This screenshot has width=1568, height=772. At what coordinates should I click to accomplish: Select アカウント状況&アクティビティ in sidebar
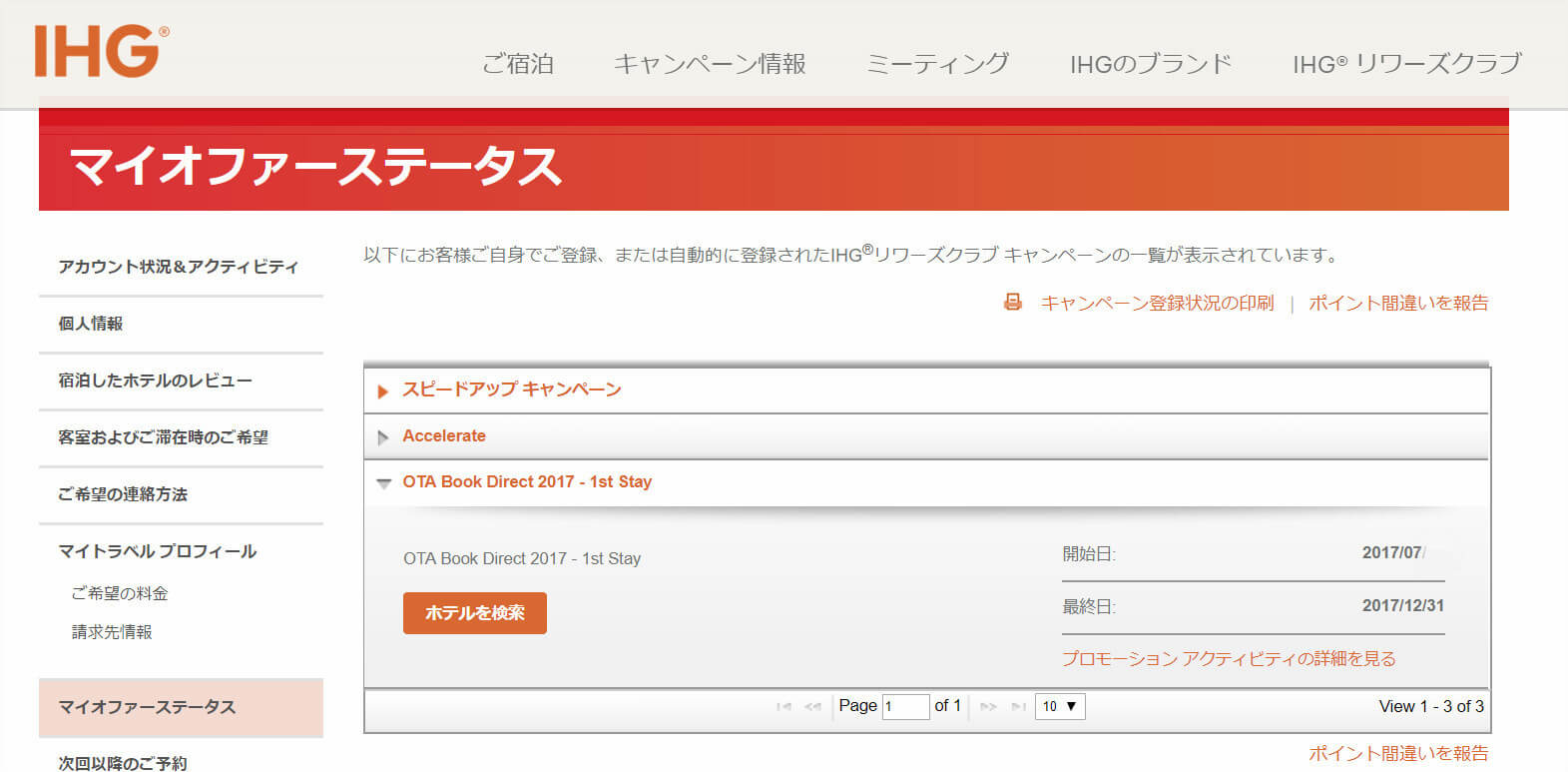[x=178, y=267]
